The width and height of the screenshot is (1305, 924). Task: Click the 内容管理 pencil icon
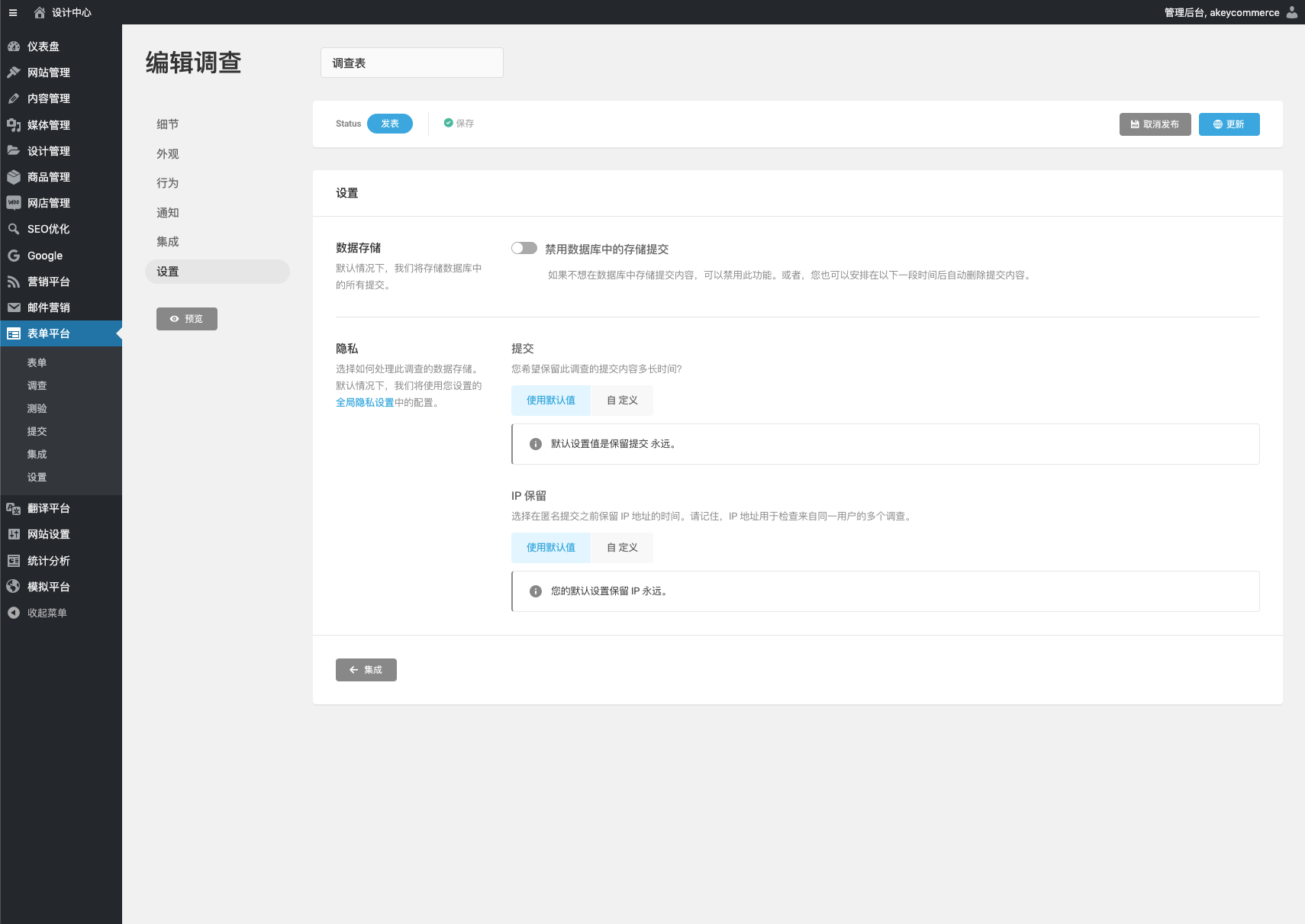[x=14, y=98]
